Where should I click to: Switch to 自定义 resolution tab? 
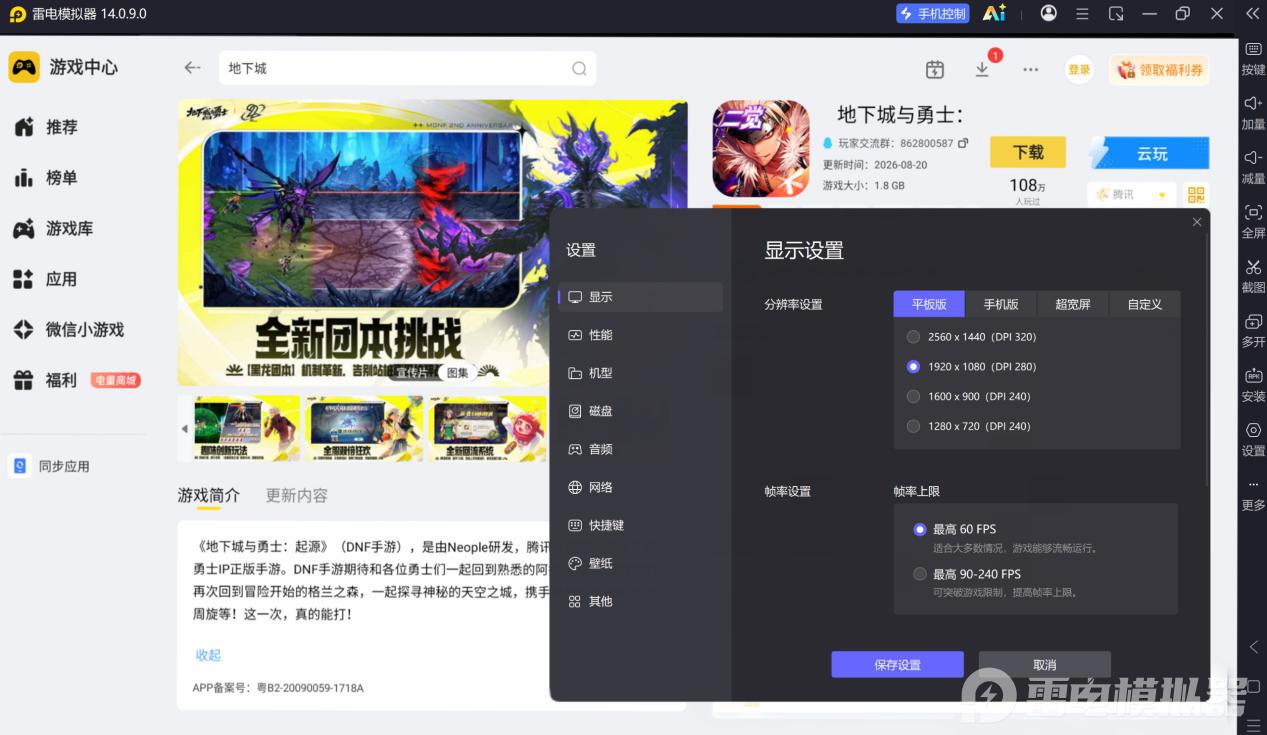click(x=1144, y=304)
